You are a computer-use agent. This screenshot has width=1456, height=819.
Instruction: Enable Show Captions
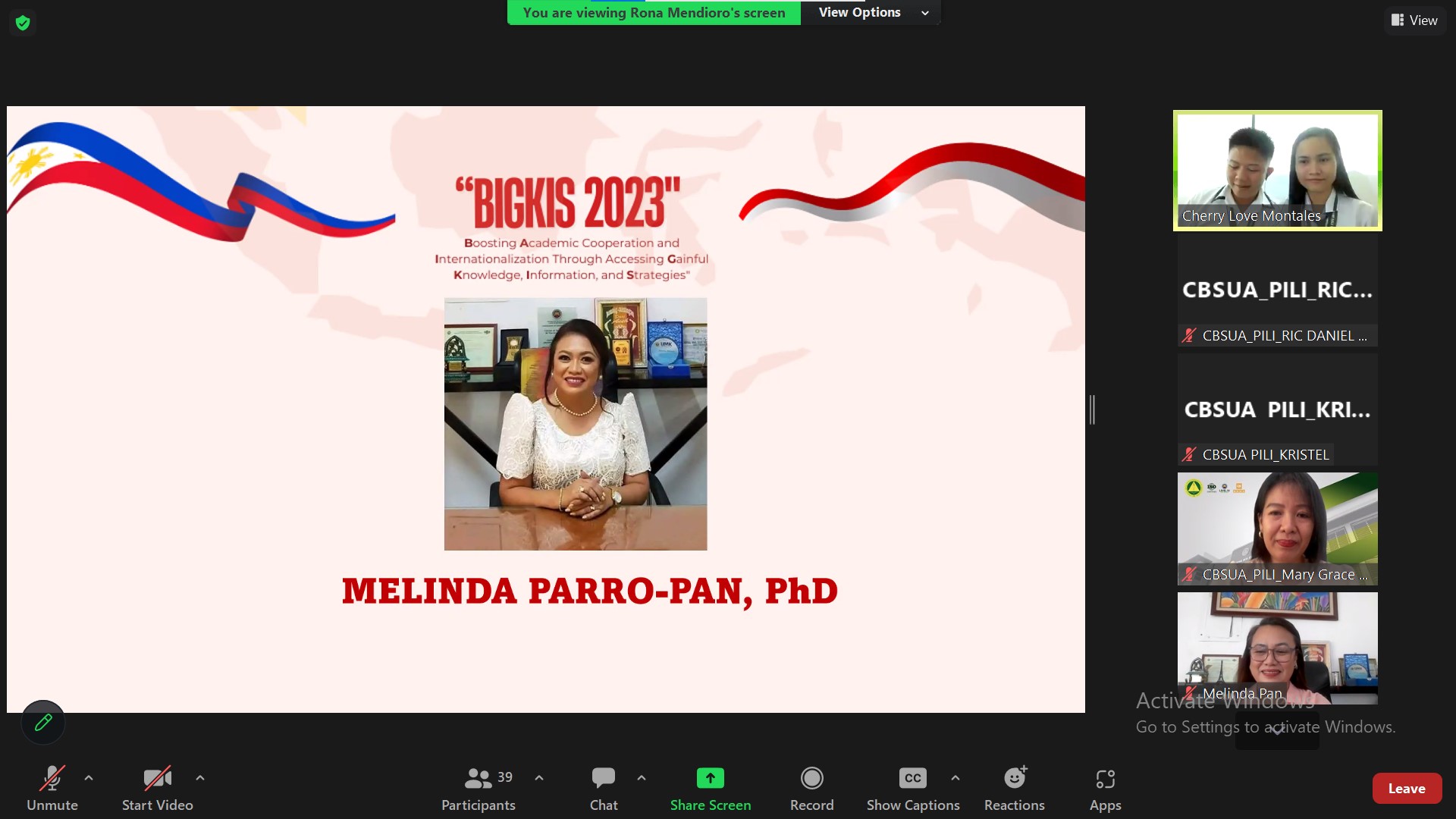click(912, 789)
